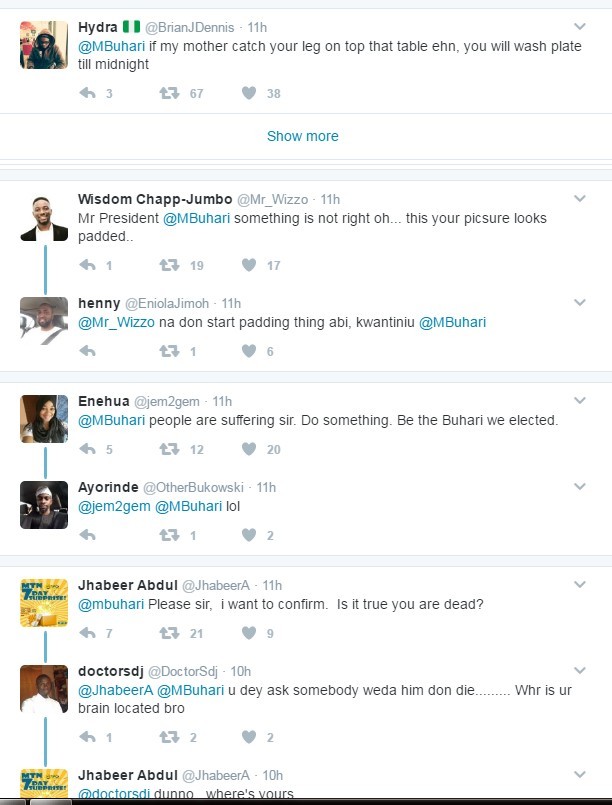Expand options chevron on doctorsdj's tweet
Viewport: 612px width, 805px height.
pyautogui.click(x=580, y=671)
